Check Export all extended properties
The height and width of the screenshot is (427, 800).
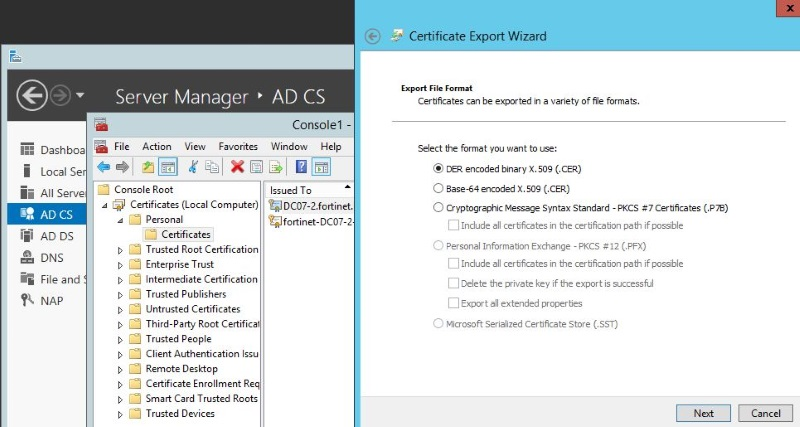pyautogui.click(x=453, y=303)
